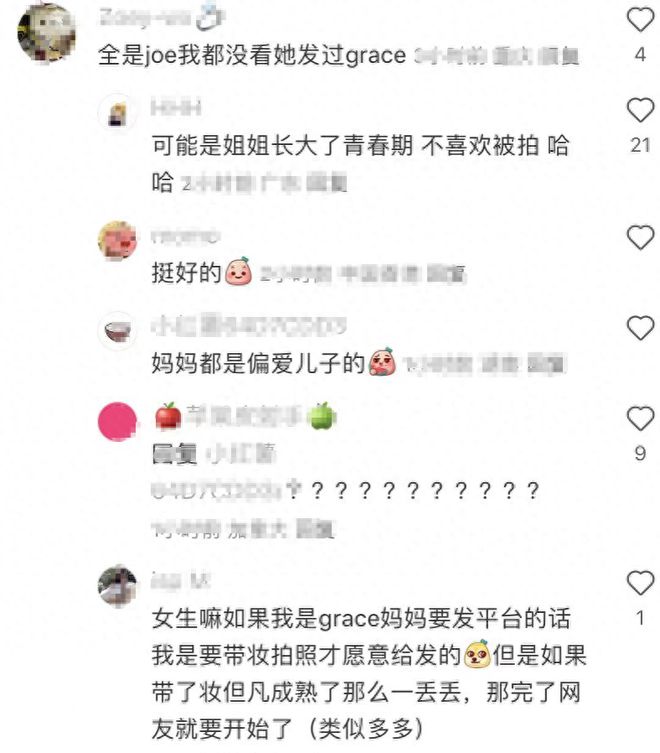Click the ring emoji next to the top username
Screen dimensions: 660x753
[x=211, y=18]
